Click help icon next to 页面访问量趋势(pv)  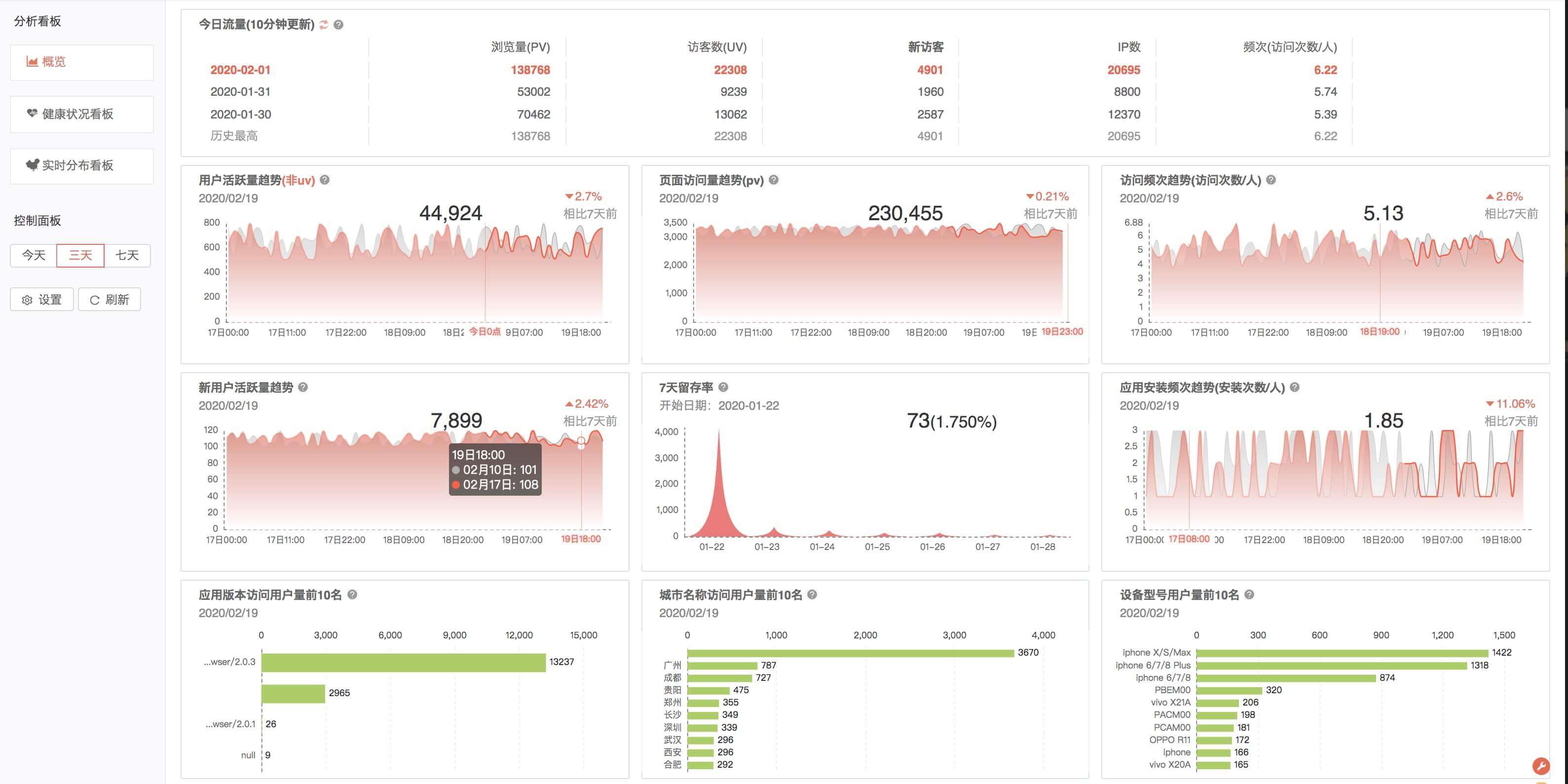[774, 180]
